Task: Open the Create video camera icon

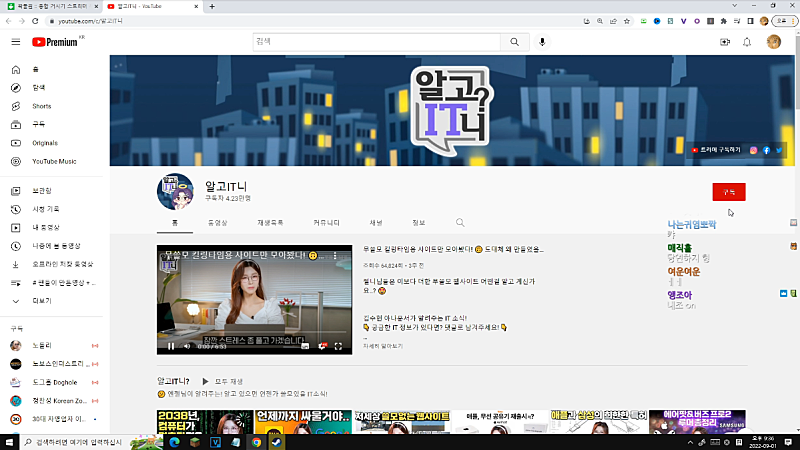Action: point(724,42)
